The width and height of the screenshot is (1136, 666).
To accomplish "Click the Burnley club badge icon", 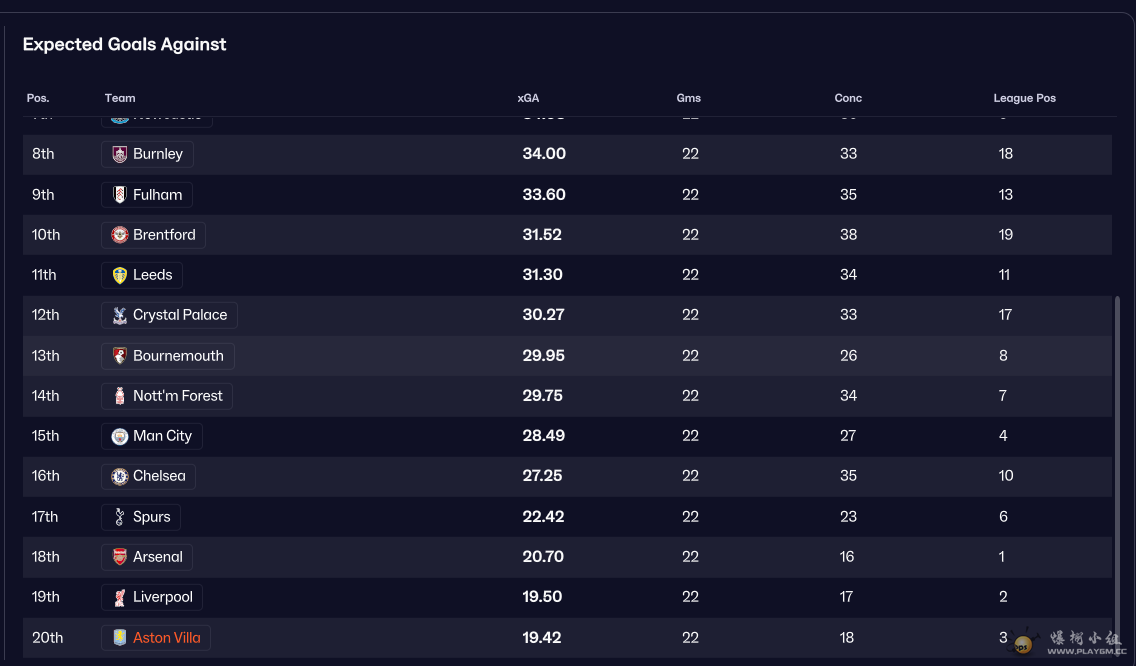I will tap(120, 154).
